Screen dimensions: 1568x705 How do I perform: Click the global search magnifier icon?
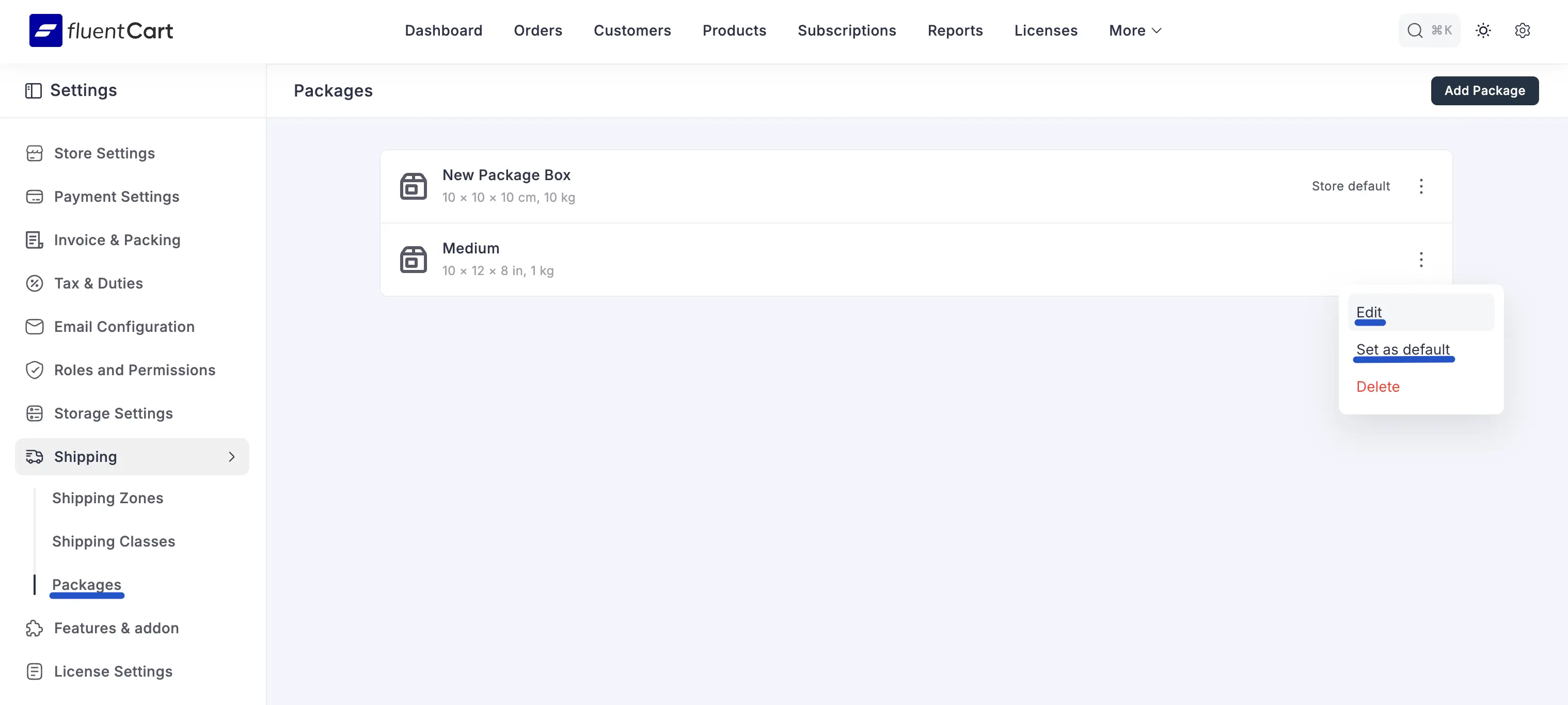(1415, 30)
